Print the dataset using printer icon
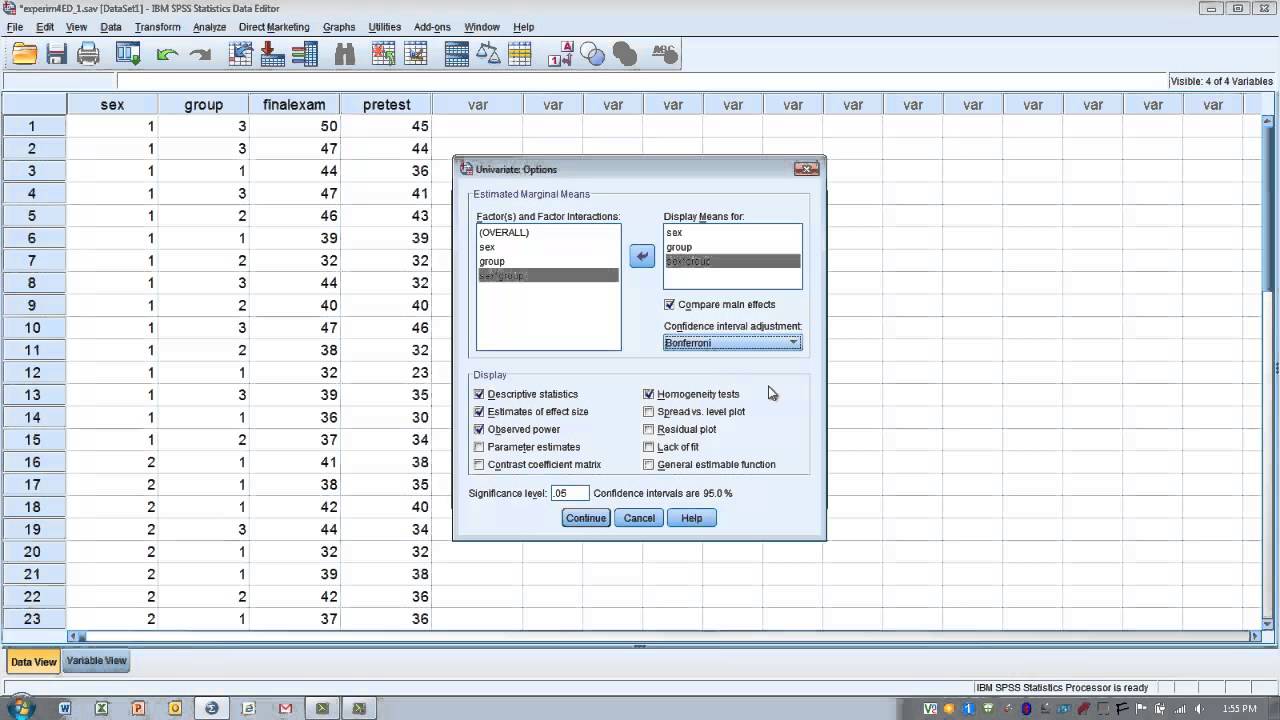Image resolution: width=1280 pixels, height=720 pixels. coord(88,55)
